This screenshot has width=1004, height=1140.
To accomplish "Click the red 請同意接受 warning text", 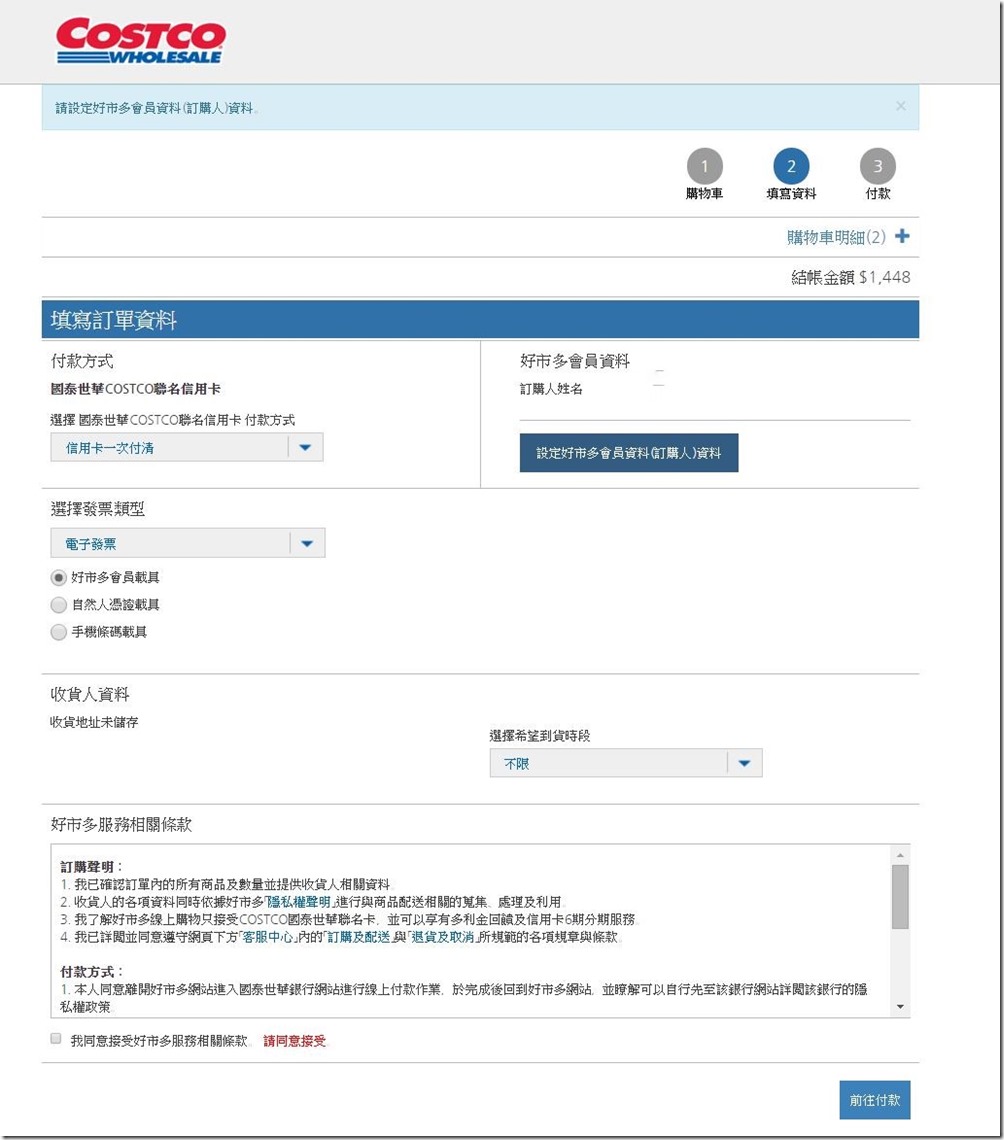I will [294, 1041].
